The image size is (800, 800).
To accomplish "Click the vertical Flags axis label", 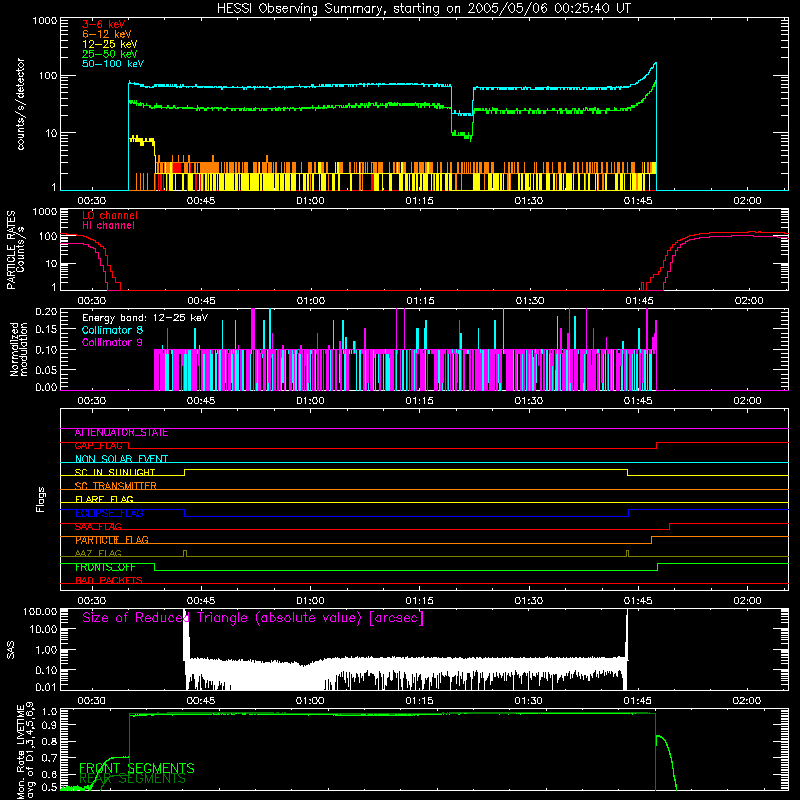I will click(41, 499).
